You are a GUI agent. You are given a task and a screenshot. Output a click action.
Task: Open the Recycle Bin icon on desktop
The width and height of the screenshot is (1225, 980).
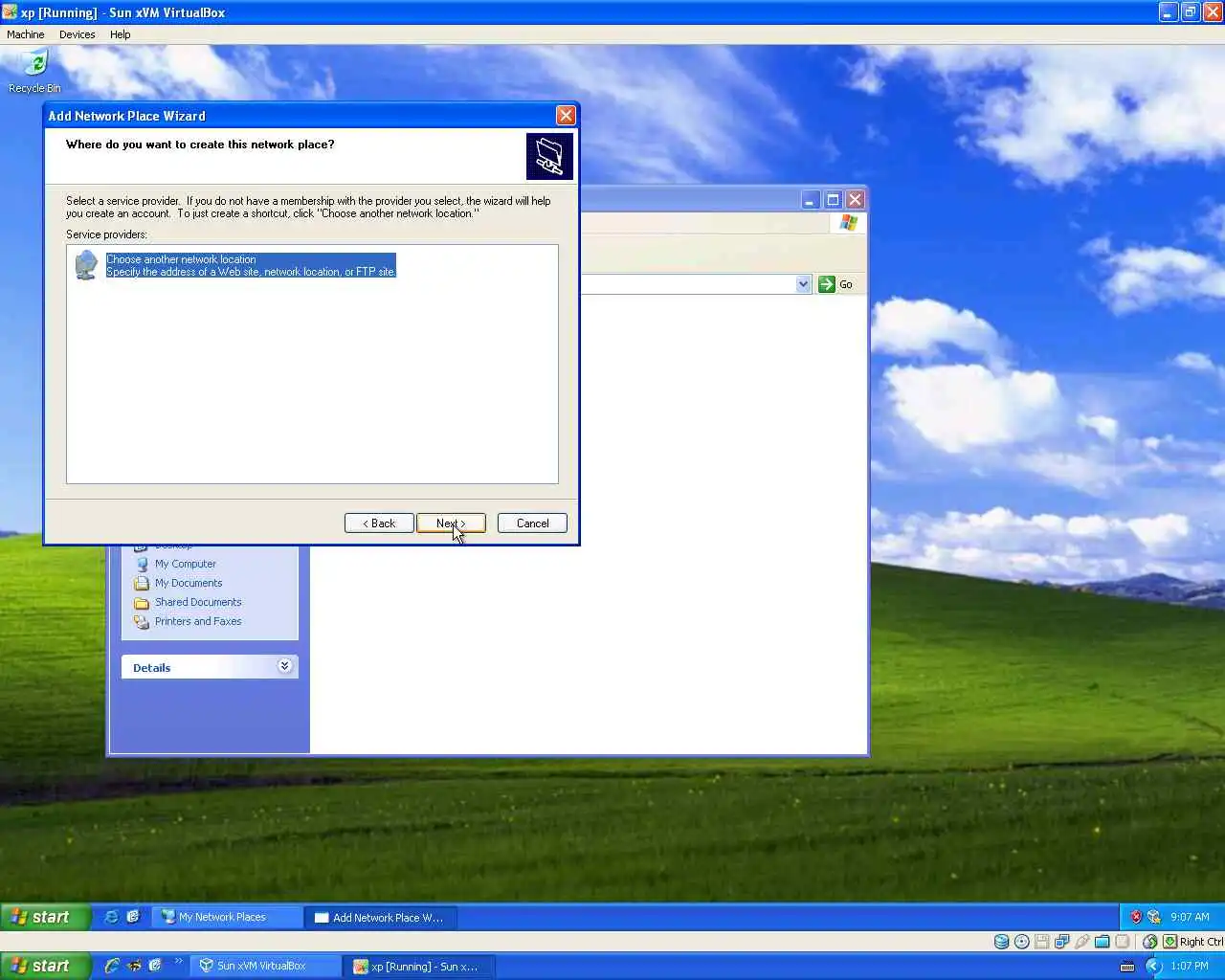[x=35, y=72]
